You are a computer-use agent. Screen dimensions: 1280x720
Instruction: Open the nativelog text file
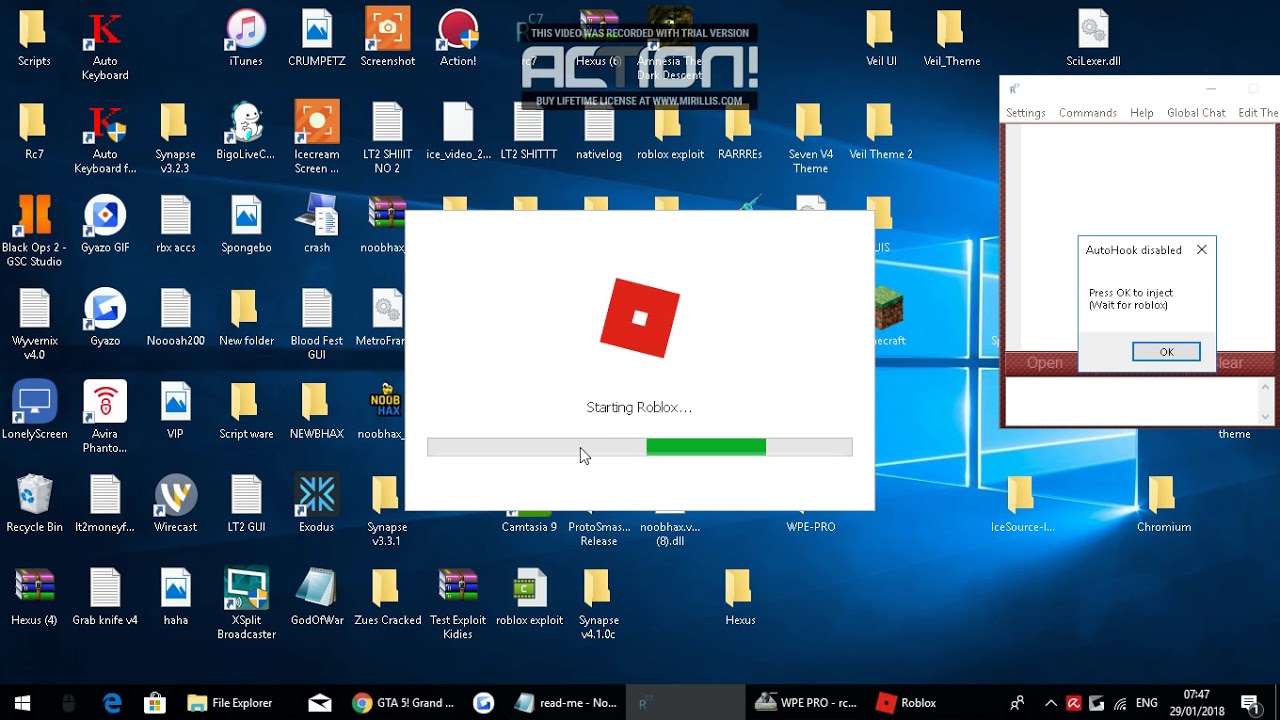pos(599,131)
